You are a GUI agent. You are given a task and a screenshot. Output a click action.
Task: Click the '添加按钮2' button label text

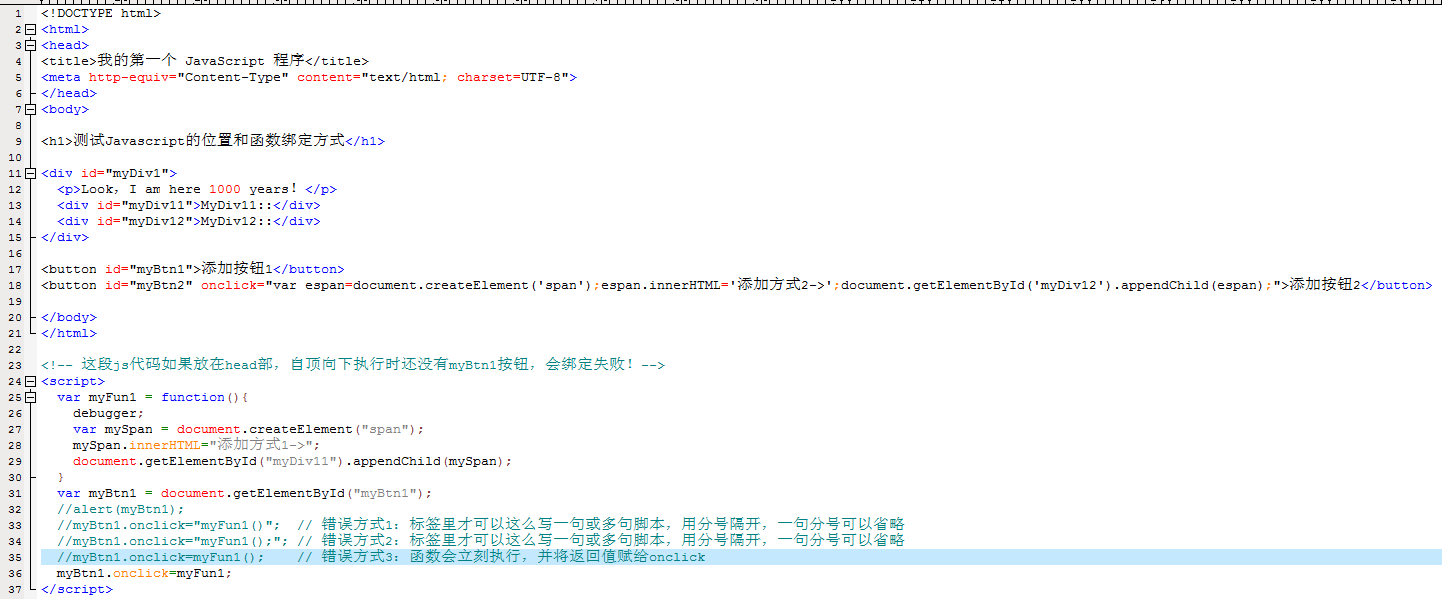1325,286
